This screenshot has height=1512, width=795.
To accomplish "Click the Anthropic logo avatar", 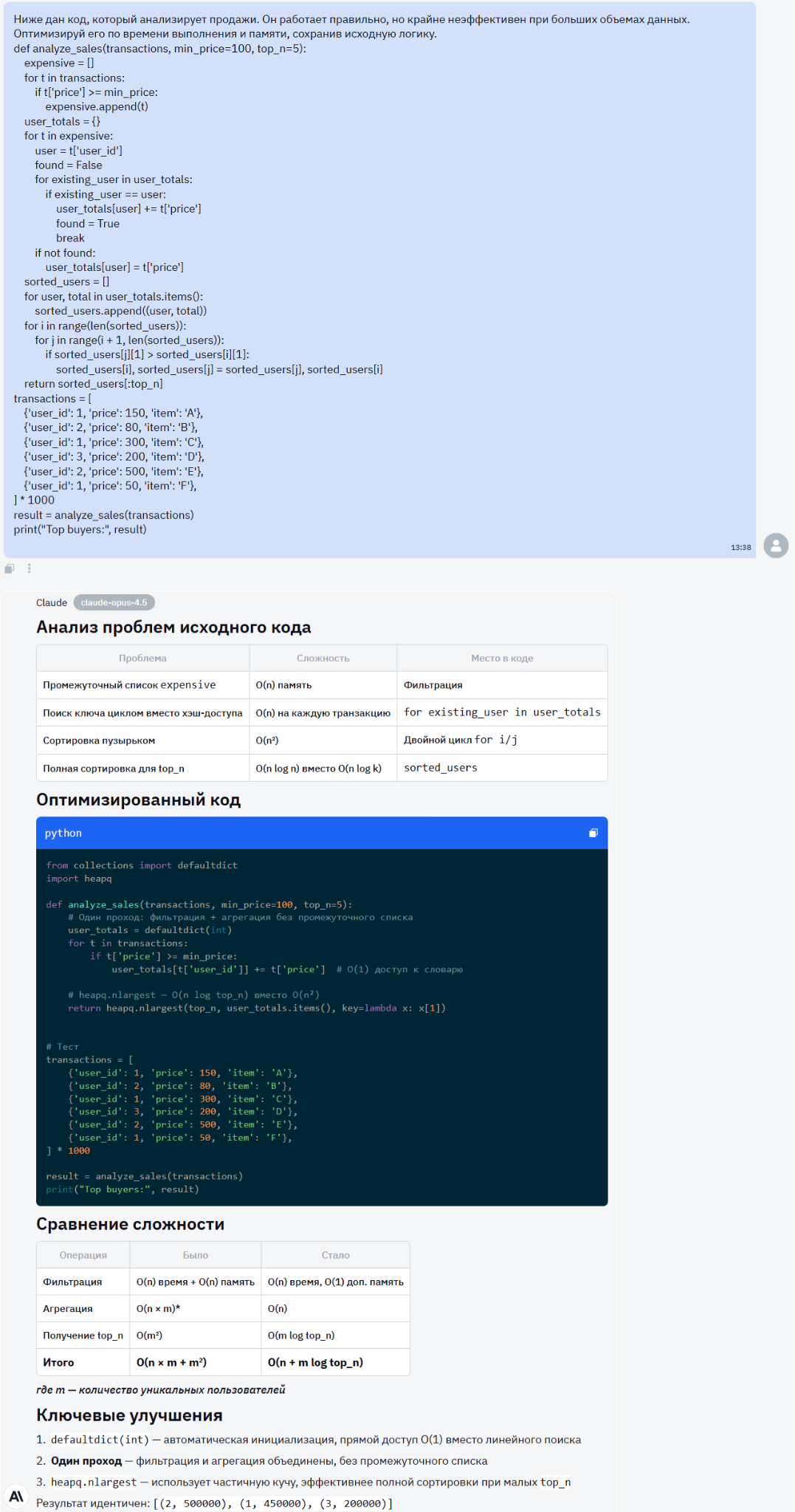I will click(16, 1496).
